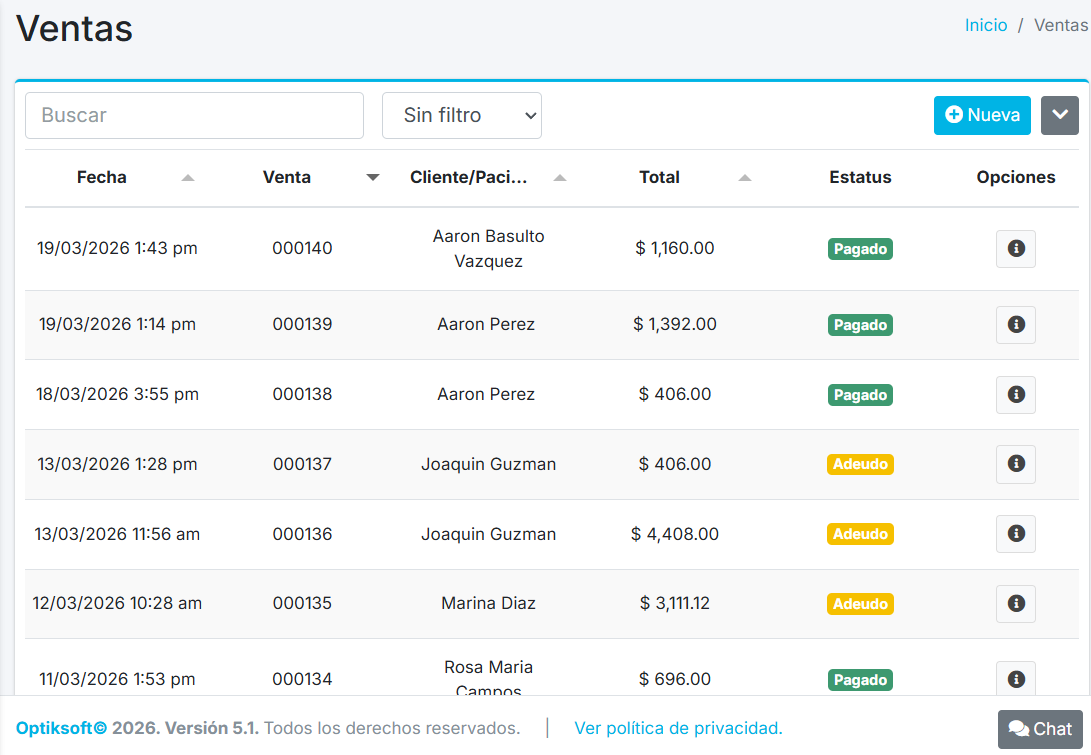The image size is (1091, 755).
Task: Focus the Buscar search field
Action: click(x=194, y=116)
